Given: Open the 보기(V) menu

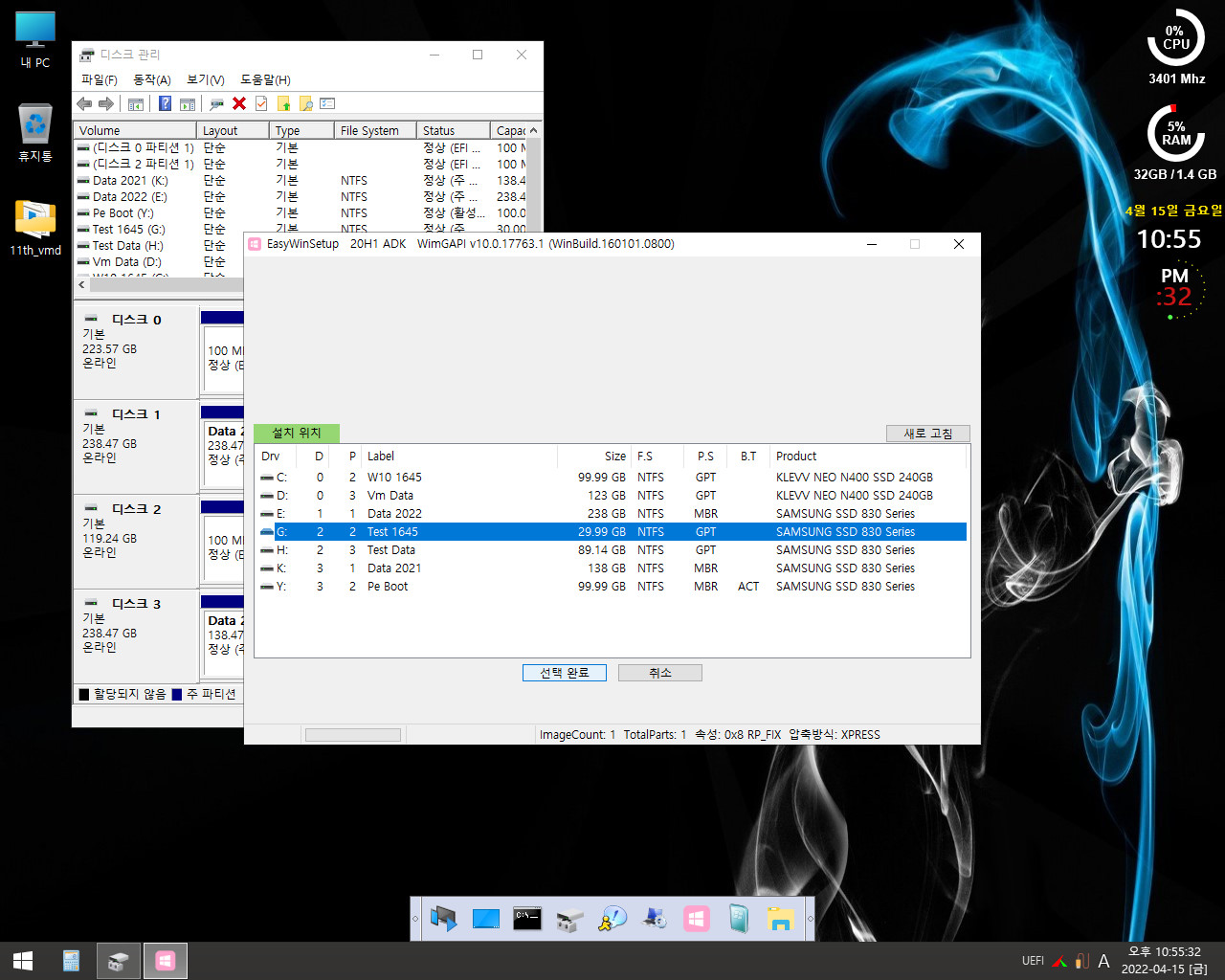Looking at the screenshot, I should 206,79.
